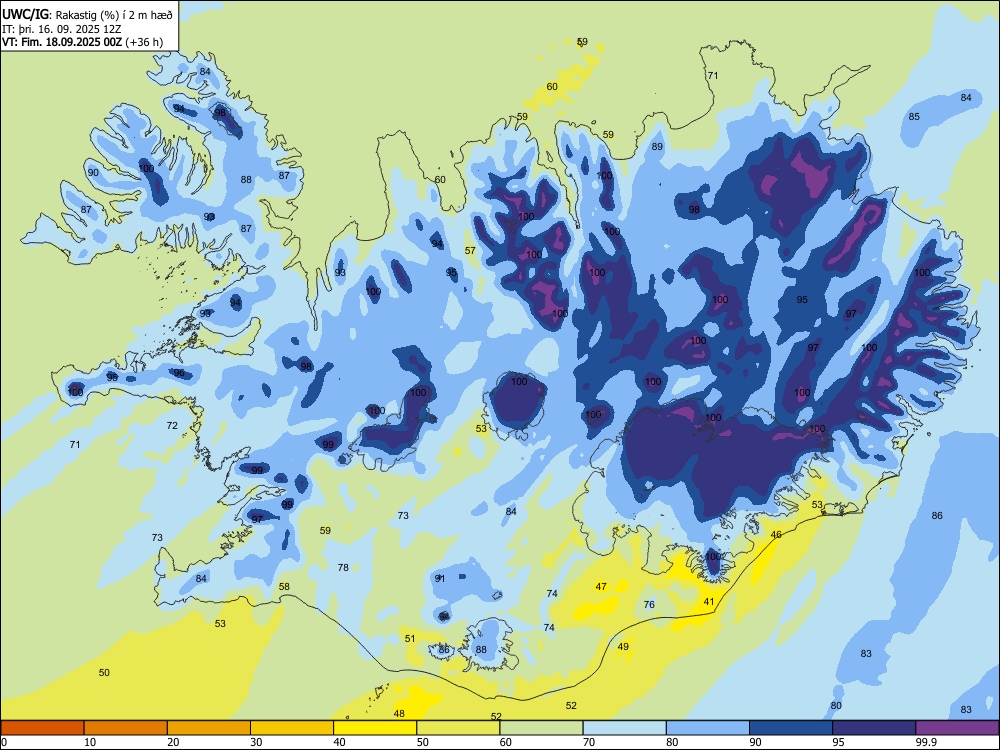Select the pale blue 70–80 legend swatch

coord(624,728)
